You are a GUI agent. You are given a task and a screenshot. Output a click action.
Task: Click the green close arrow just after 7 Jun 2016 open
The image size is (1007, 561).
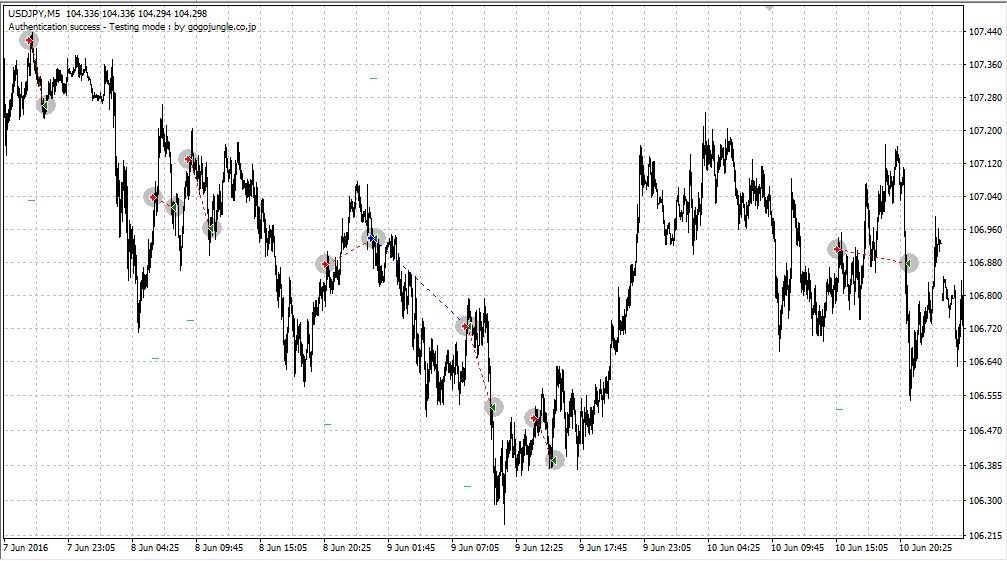[46, 105]
